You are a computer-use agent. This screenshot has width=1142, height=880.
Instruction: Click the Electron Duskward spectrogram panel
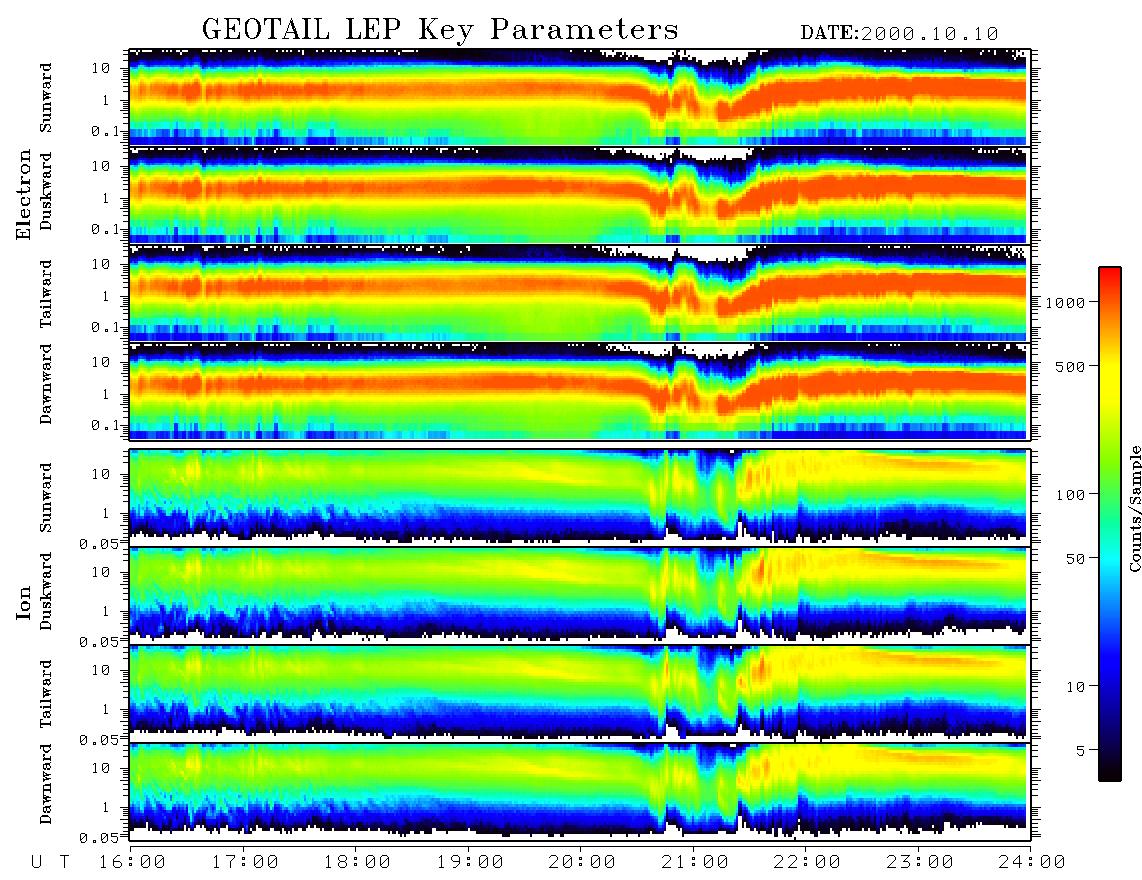(579, 195)
